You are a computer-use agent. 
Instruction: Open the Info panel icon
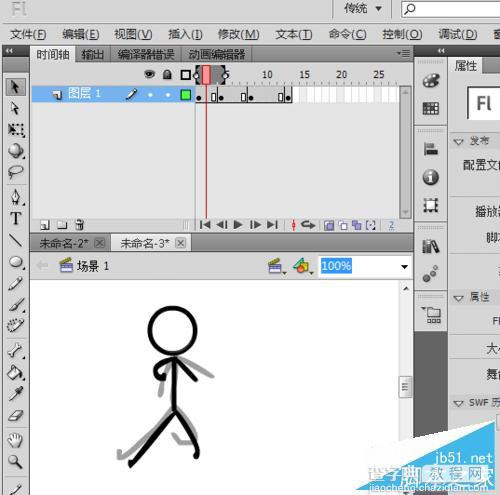tap(431, 177)
